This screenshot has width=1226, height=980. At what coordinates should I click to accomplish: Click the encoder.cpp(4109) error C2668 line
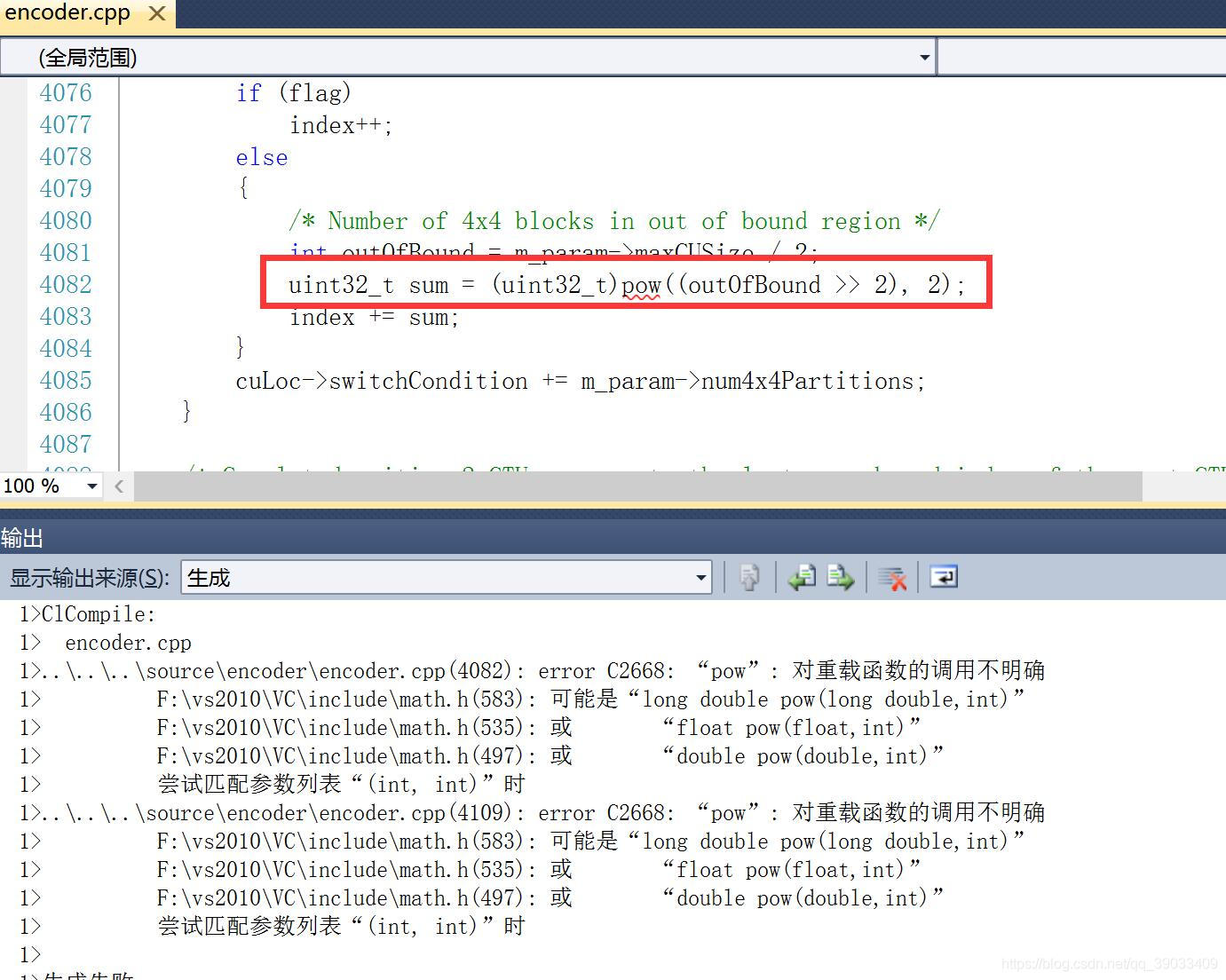(x=532, y=812)
